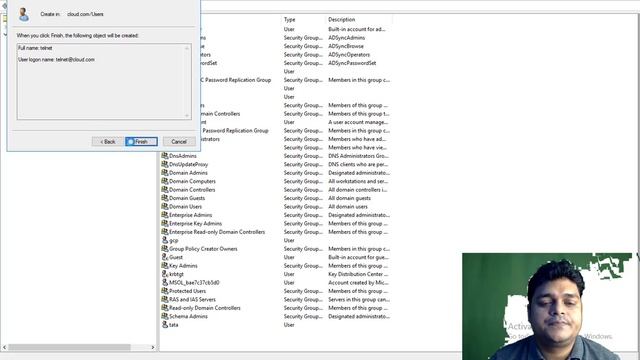
Task: Click the Protected Users group icon
Action: pos(165,291)
